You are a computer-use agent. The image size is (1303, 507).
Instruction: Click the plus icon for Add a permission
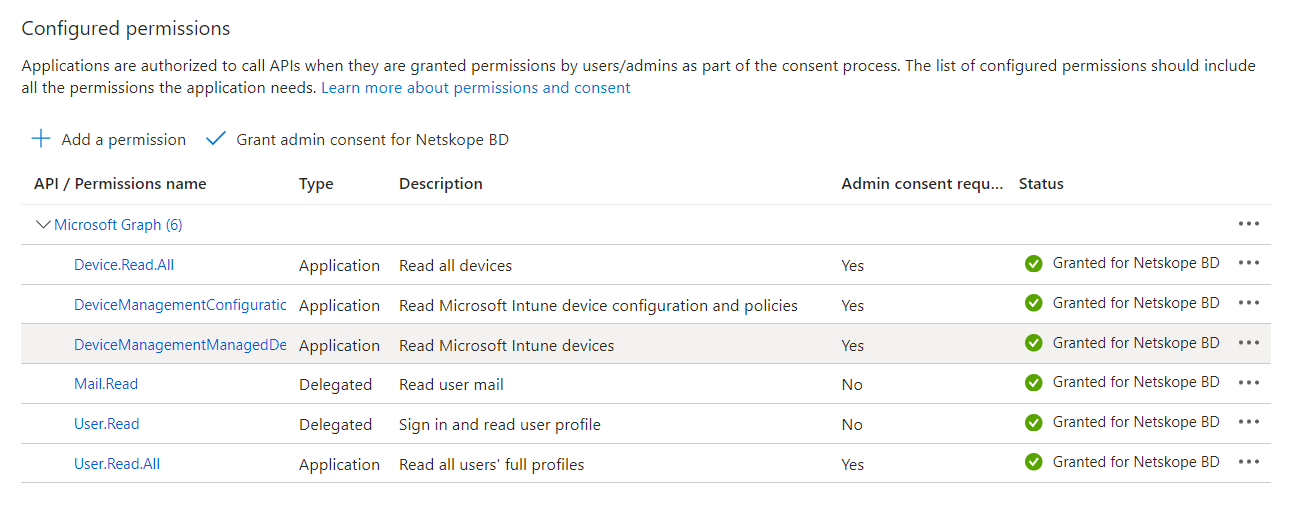41,139
